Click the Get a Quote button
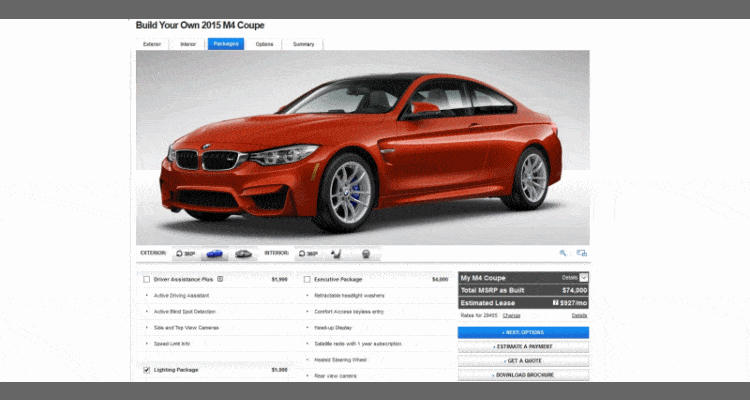This screenshot has height=400, width=750. pyautogui.click(x=523, y=361)
